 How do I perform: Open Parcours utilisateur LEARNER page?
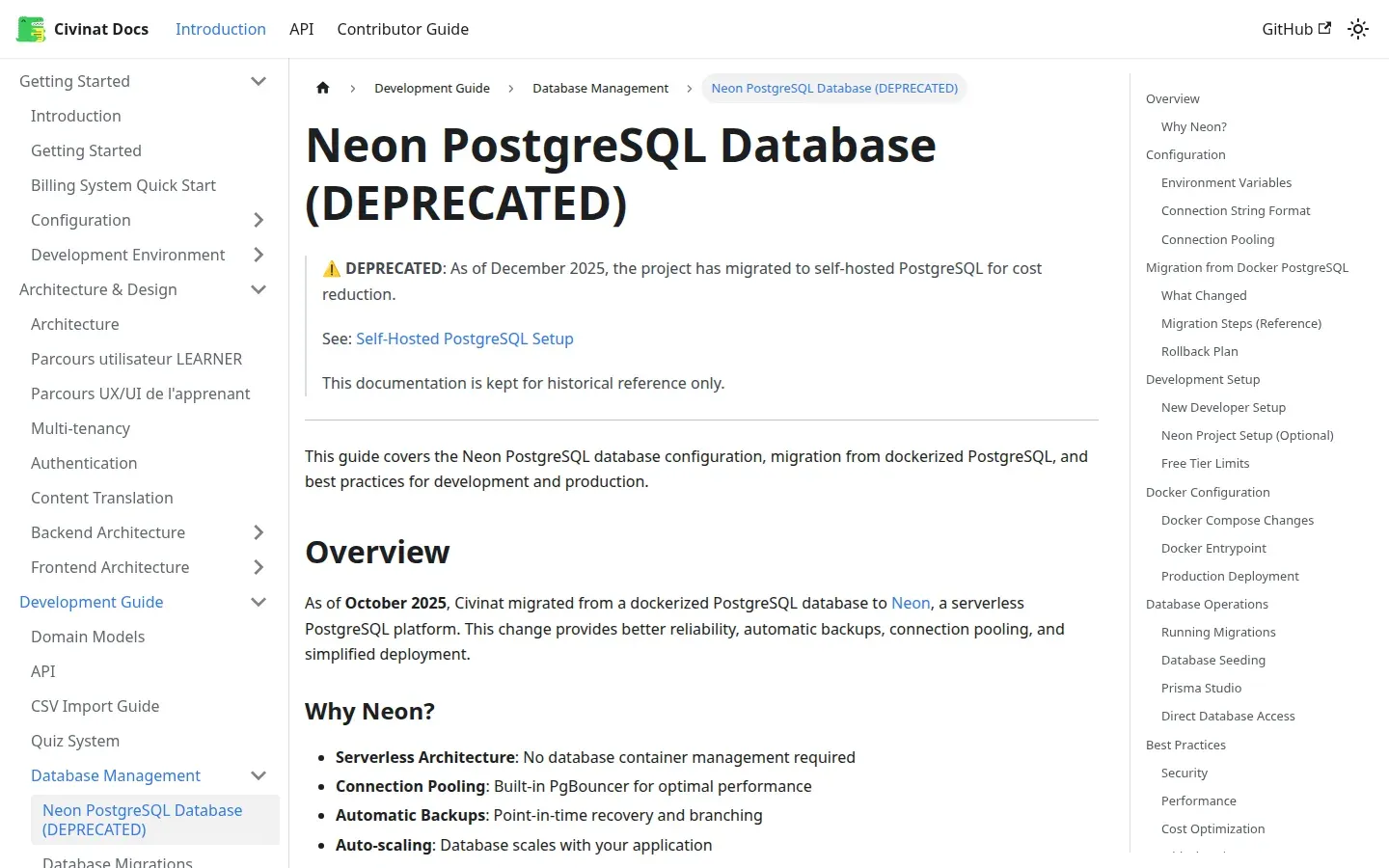click(x=136, y=359)
